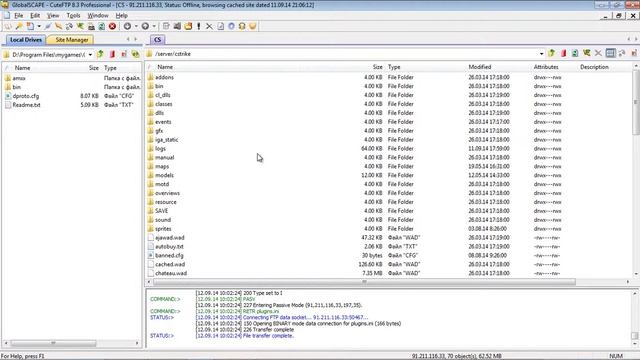Image resolution: width=640 pixels, height=360 pixels.
Task: Select the autobuy.txt file
Action: point(169,247)
